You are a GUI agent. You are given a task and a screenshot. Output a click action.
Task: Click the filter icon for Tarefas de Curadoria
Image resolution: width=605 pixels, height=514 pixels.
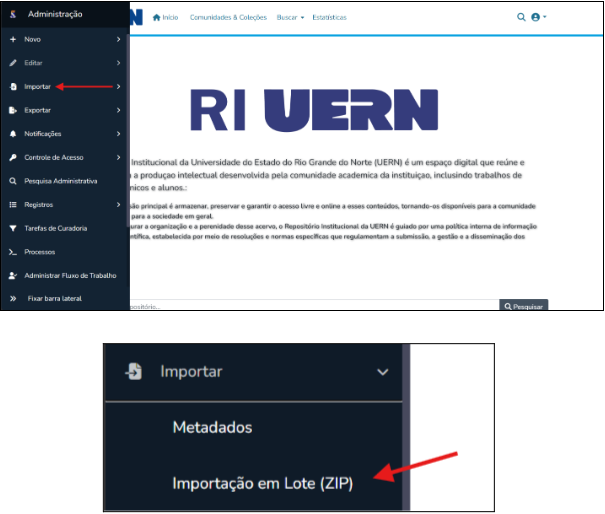point(13,228)
